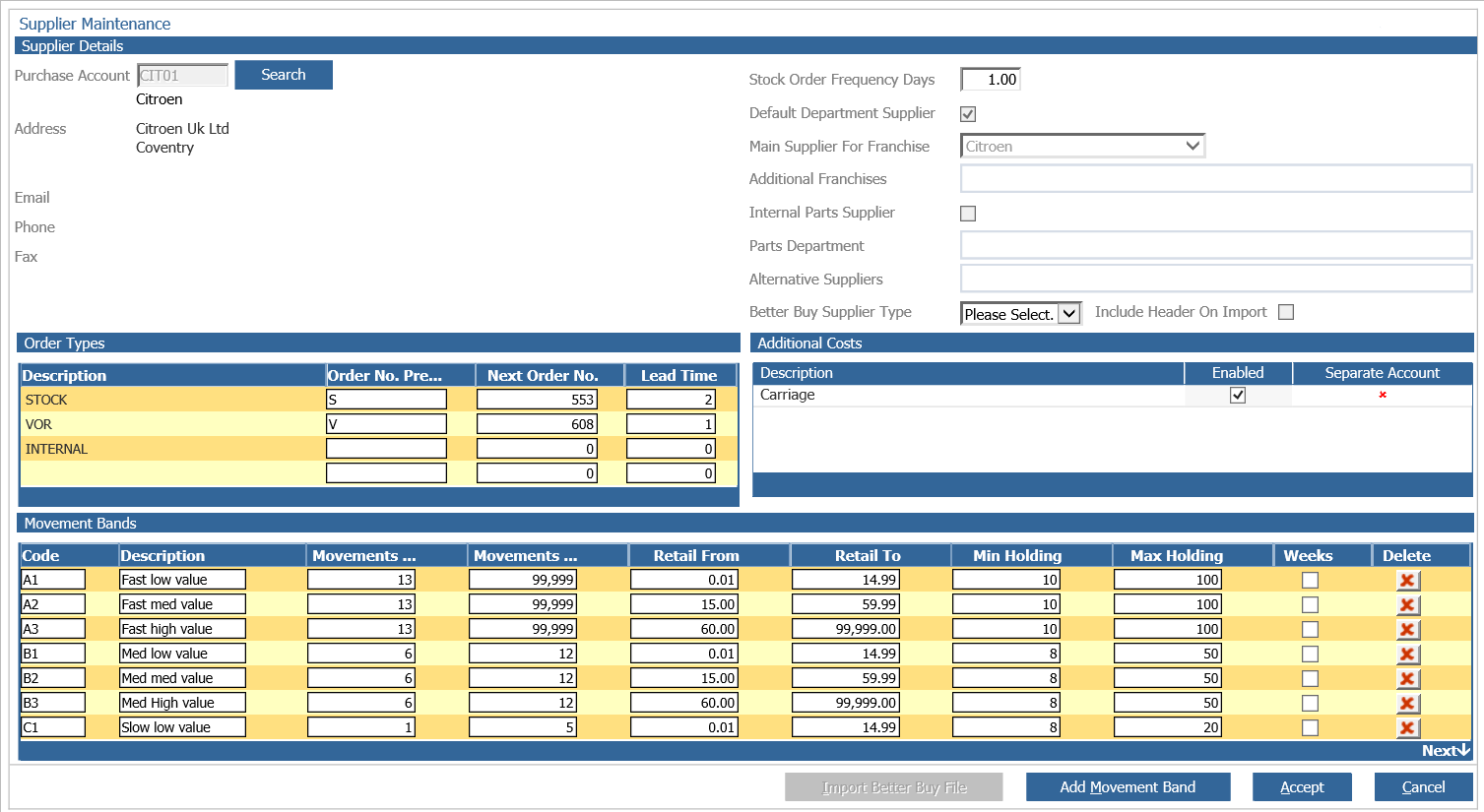Viewport: 1484px width, 812px height.
Task: Click the red x under Separate Account
Action: 1383,395
